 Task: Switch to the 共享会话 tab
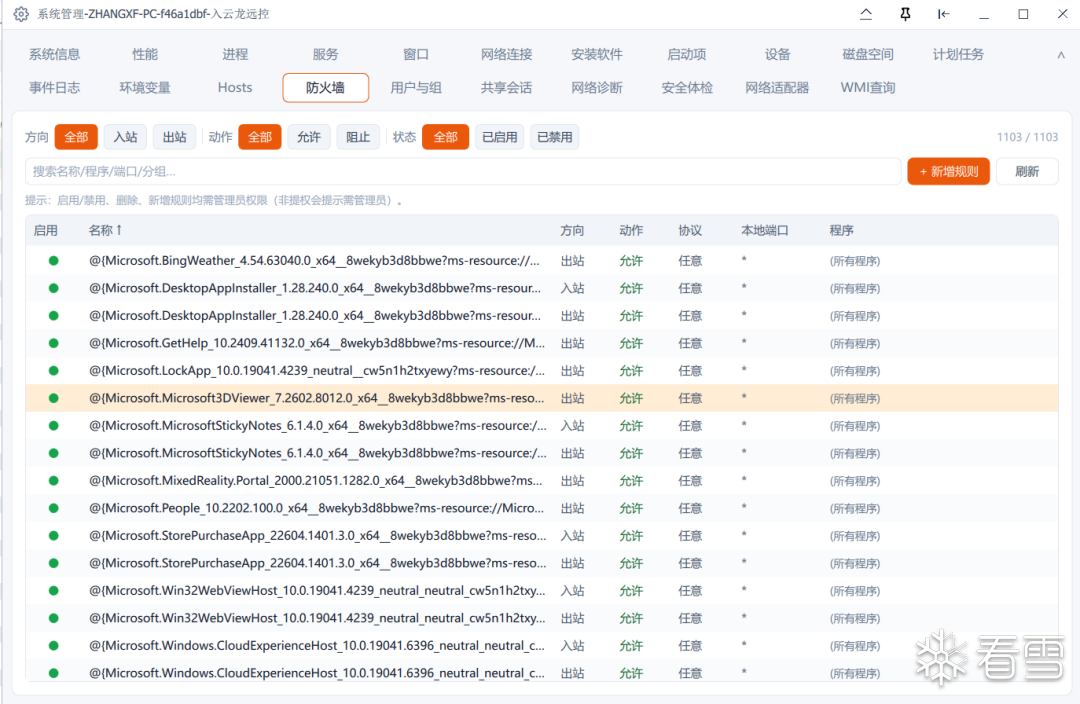(x=506, y=87)
